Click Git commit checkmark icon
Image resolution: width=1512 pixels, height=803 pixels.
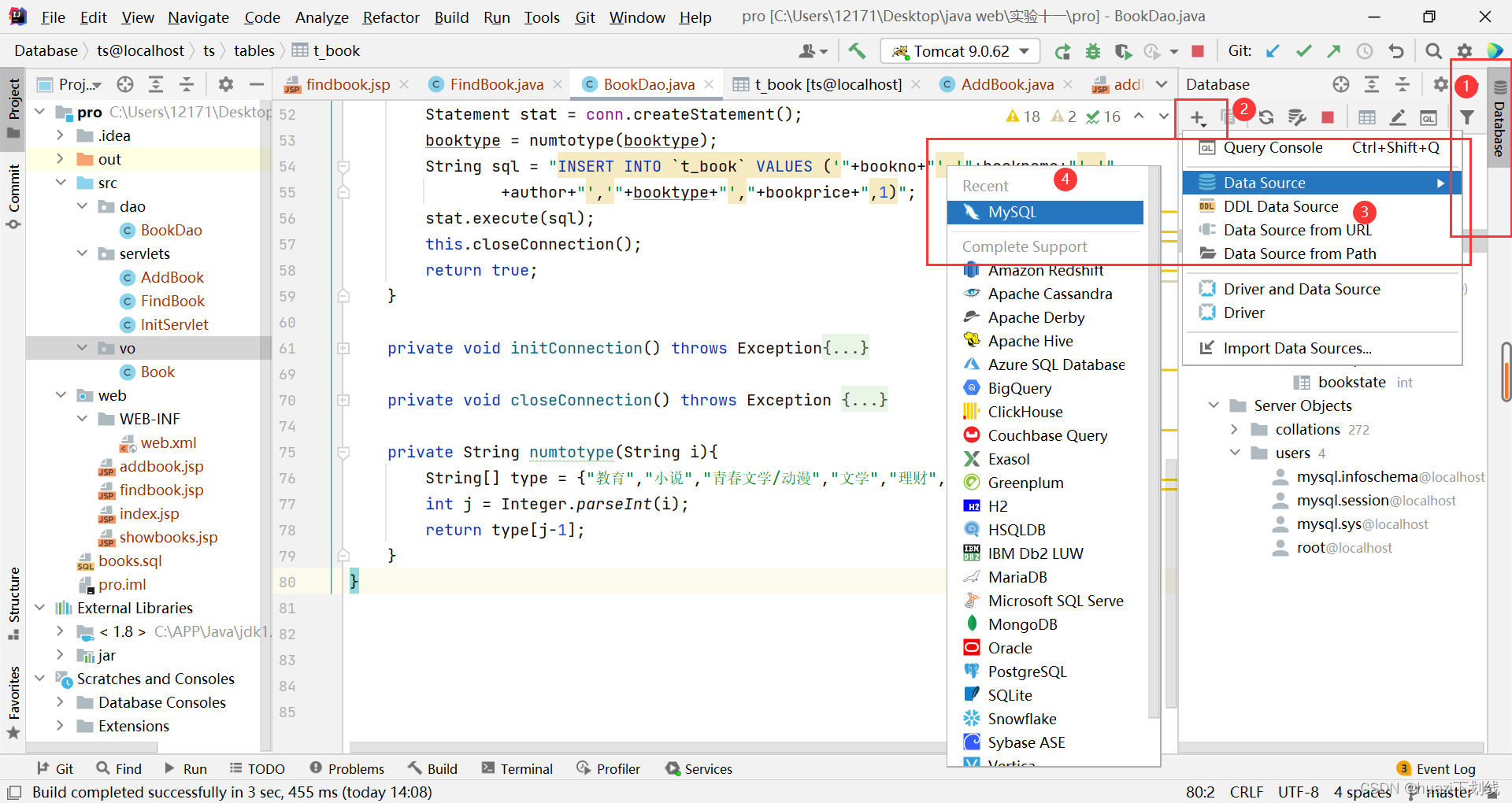pyautogui.click(x=1303, y=51)
